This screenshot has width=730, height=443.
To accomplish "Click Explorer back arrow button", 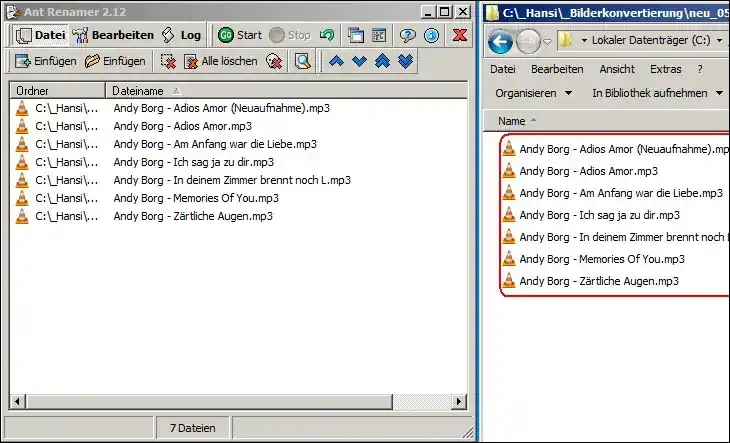I will click(500, 42).
